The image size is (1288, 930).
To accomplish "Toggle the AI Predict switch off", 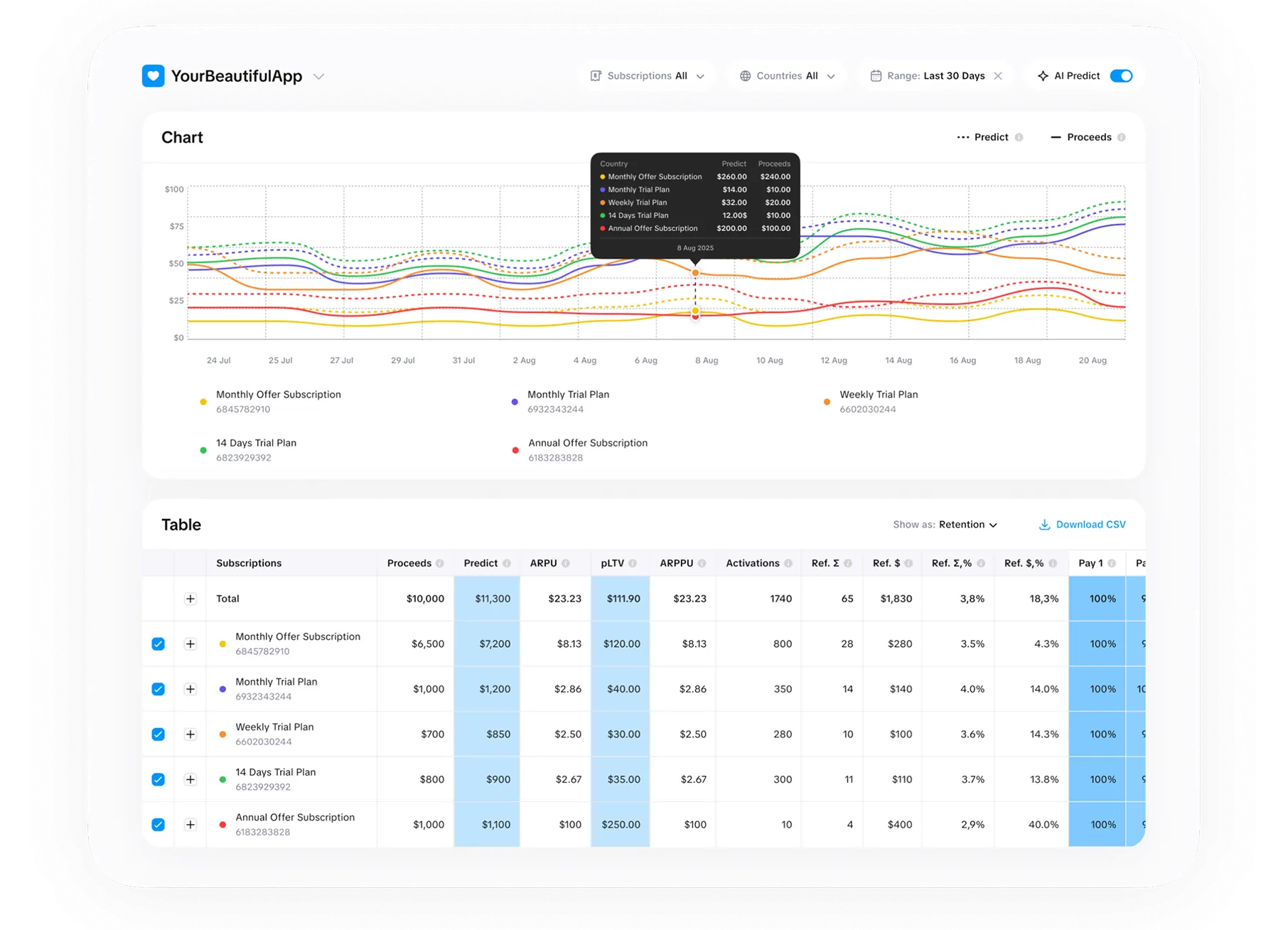I will coord(1121,75).
